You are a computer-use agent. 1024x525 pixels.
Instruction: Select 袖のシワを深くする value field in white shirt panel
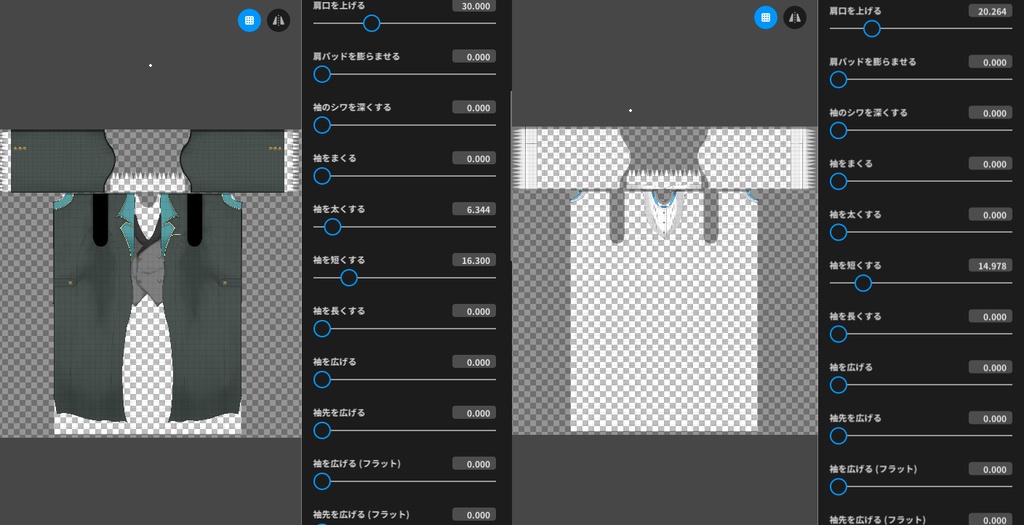991,112
